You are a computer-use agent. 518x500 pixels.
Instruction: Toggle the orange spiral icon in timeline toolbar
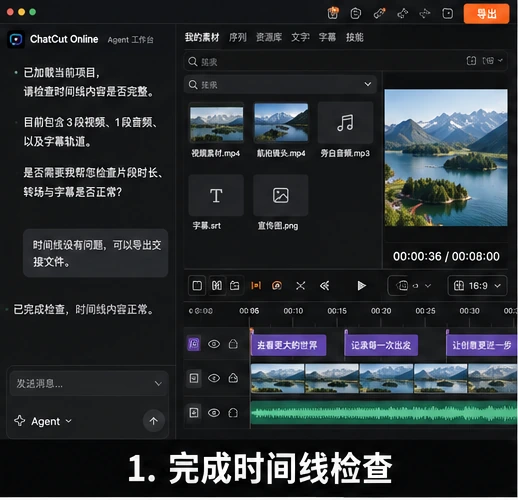click(277, 286)
